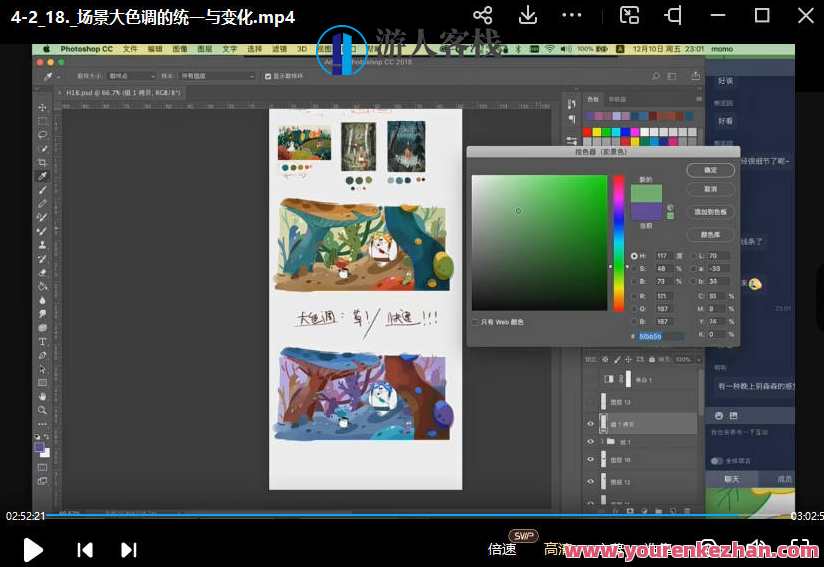
Task: Select the L lightness radio button
Action: (x=694, y=256)
